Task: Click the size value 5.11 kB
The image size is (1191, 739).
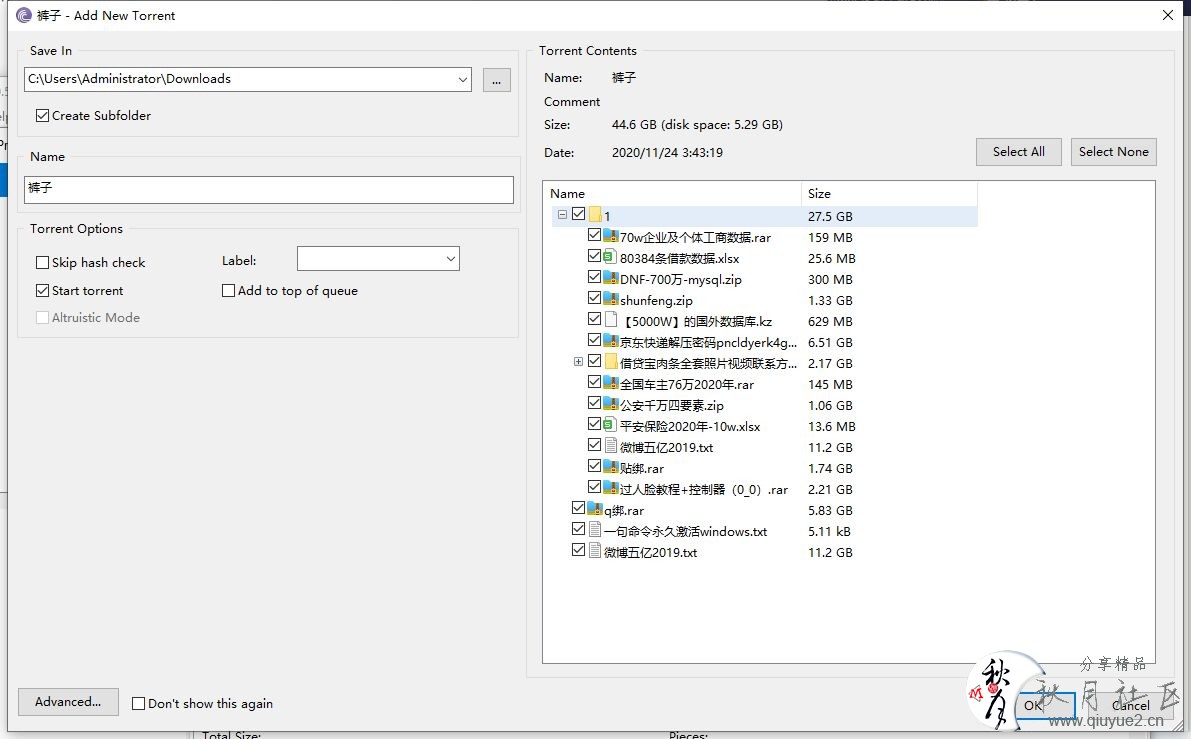Action: pyautogui.click(x=829, y=532)
